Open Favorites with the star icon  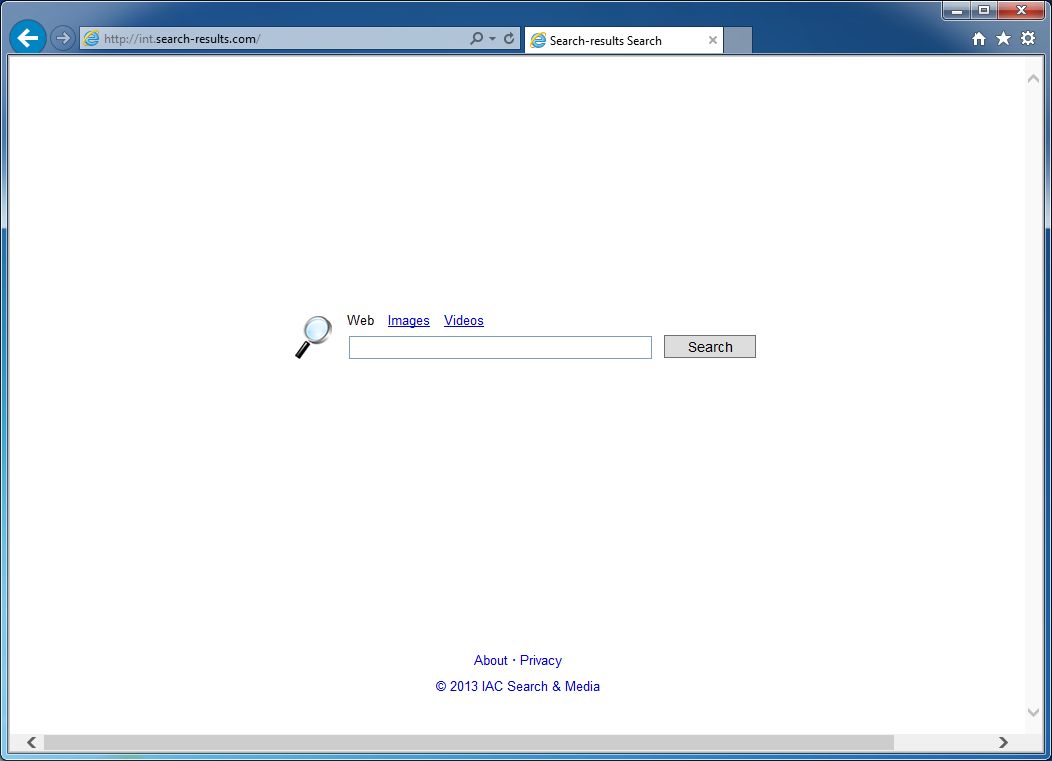[x=1003, y=39]
